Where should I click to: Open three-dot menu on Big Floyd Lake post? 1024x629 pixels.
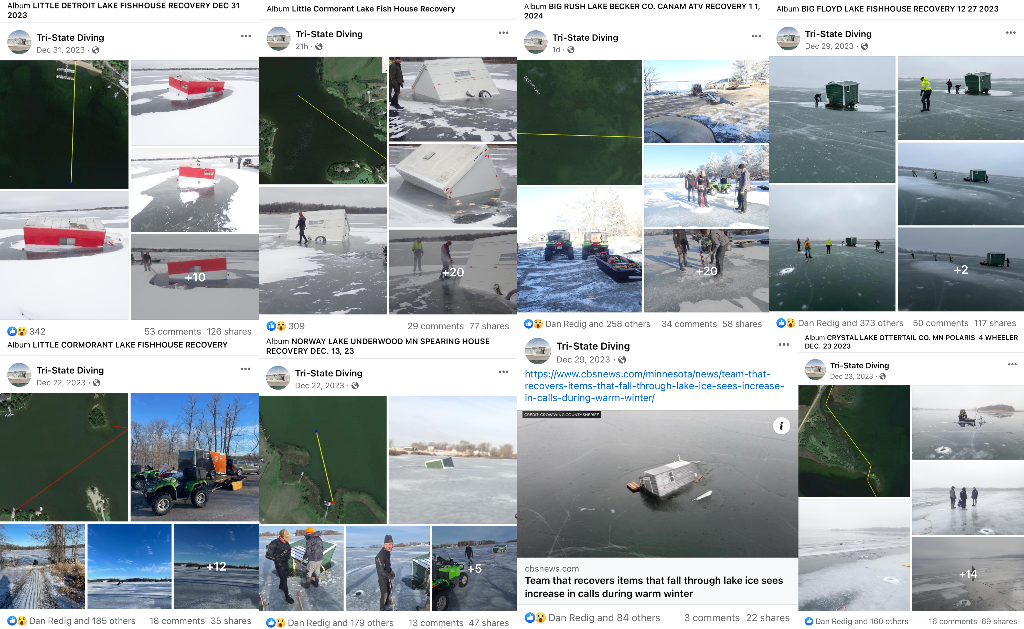[1011, 33]
